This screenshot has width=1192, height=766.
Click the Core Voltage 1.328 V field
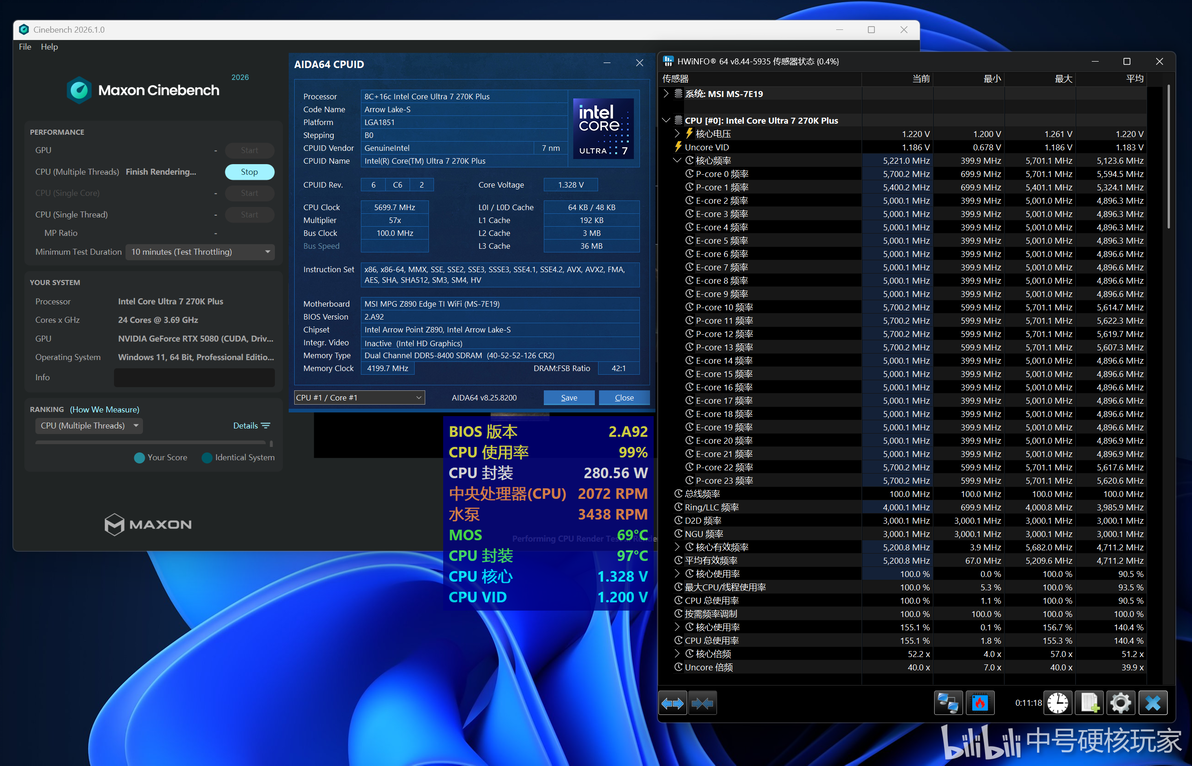[x=570, y=185]
